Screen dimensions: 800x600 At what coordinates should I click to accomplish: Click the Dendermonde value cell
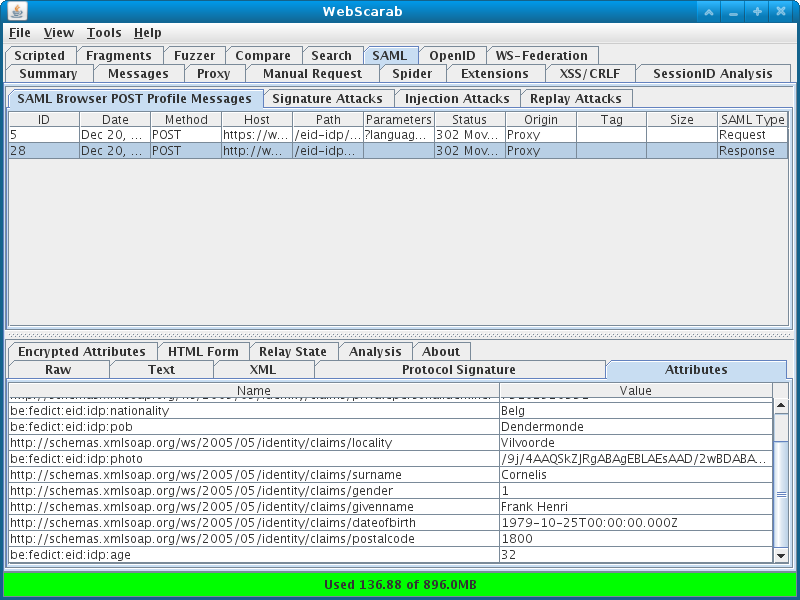(x=636, y=427)
